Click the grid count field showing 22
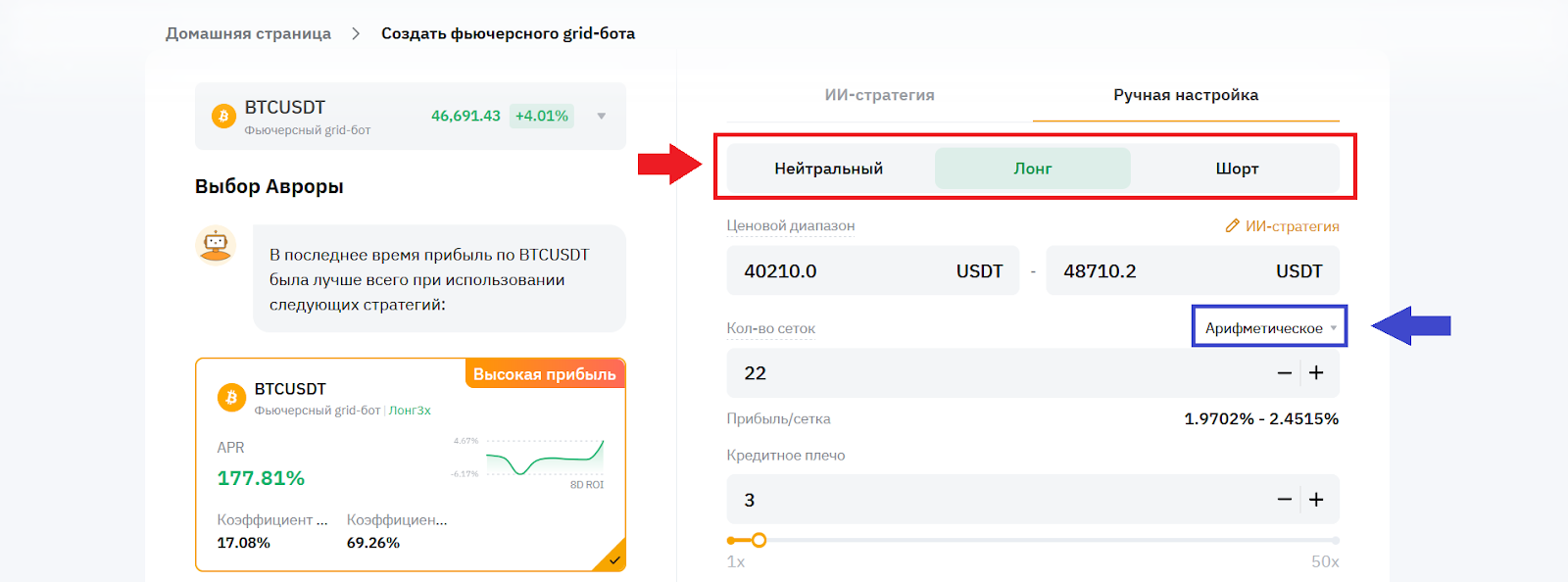1568x582 pixels. coord(1033,373)
